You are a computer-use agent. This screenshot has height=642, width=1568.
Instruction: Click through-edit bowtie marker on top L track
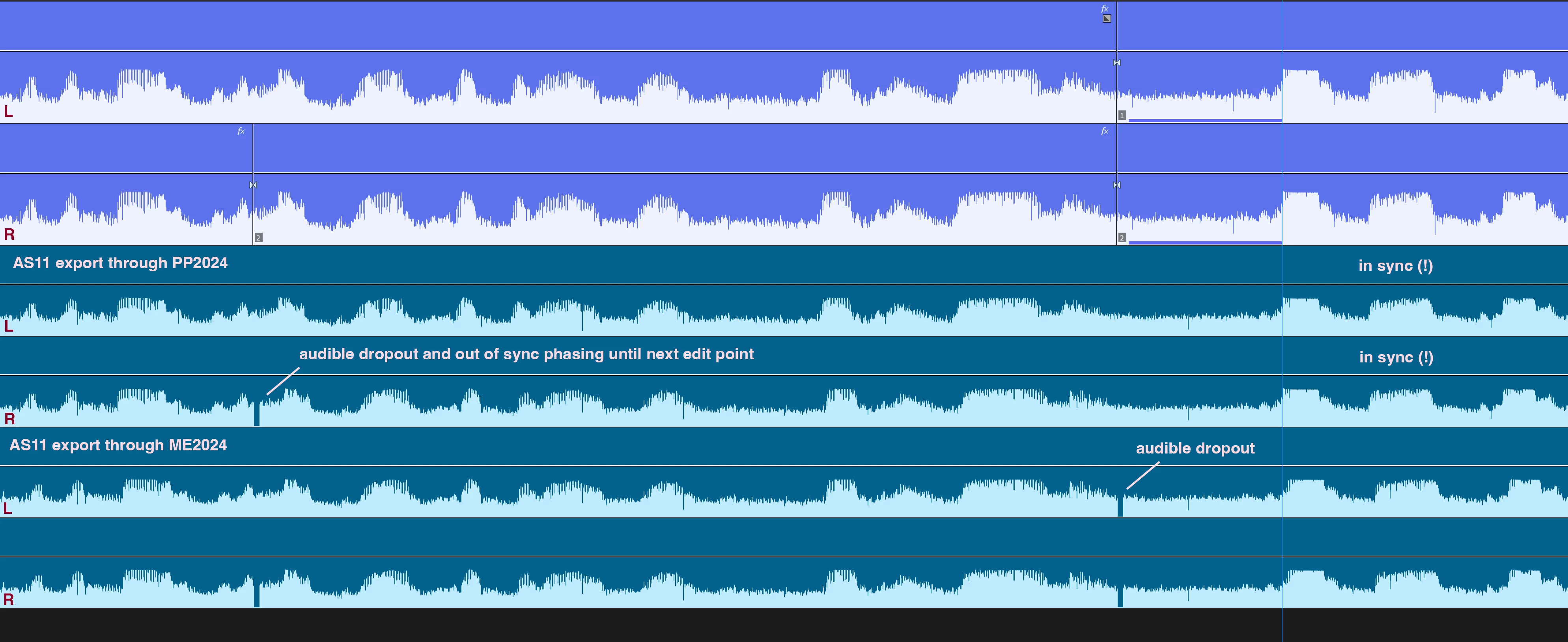[1116, 63]
